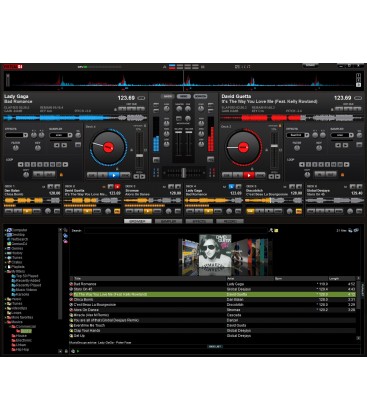This screenshot has width=367, height=420.
Task: Sort the track list by Length column
Action: pos(342,279)
